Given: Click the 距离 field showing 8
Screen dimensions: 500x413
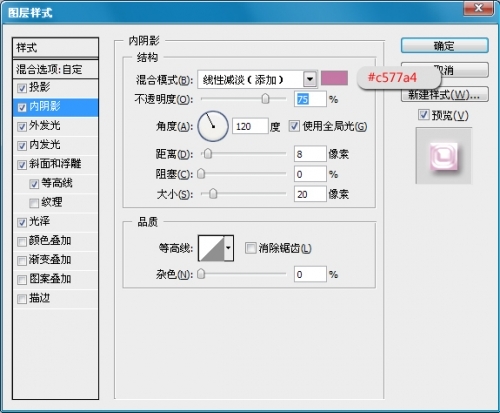Looking at the screenshot, I should (310, 154).
